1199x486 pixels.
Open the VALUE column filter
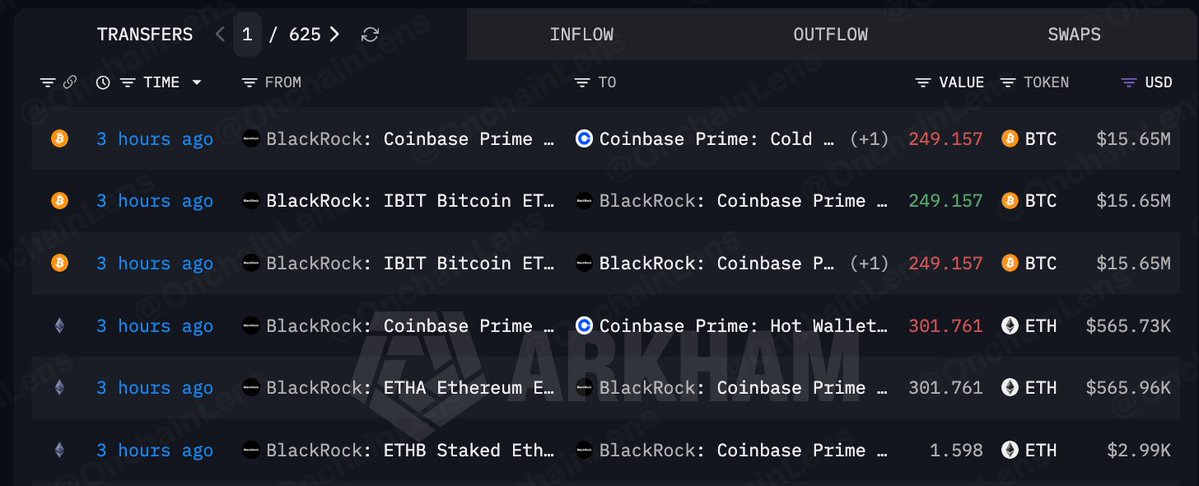[924, 83]
